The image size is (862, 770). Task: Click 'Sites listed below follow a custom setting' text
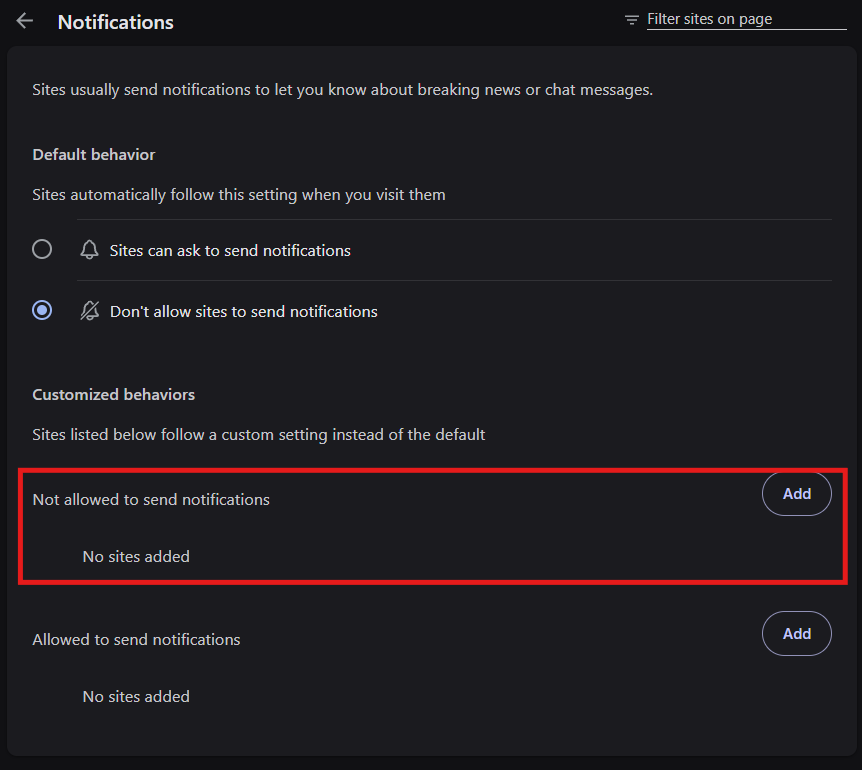pos(258,435)
